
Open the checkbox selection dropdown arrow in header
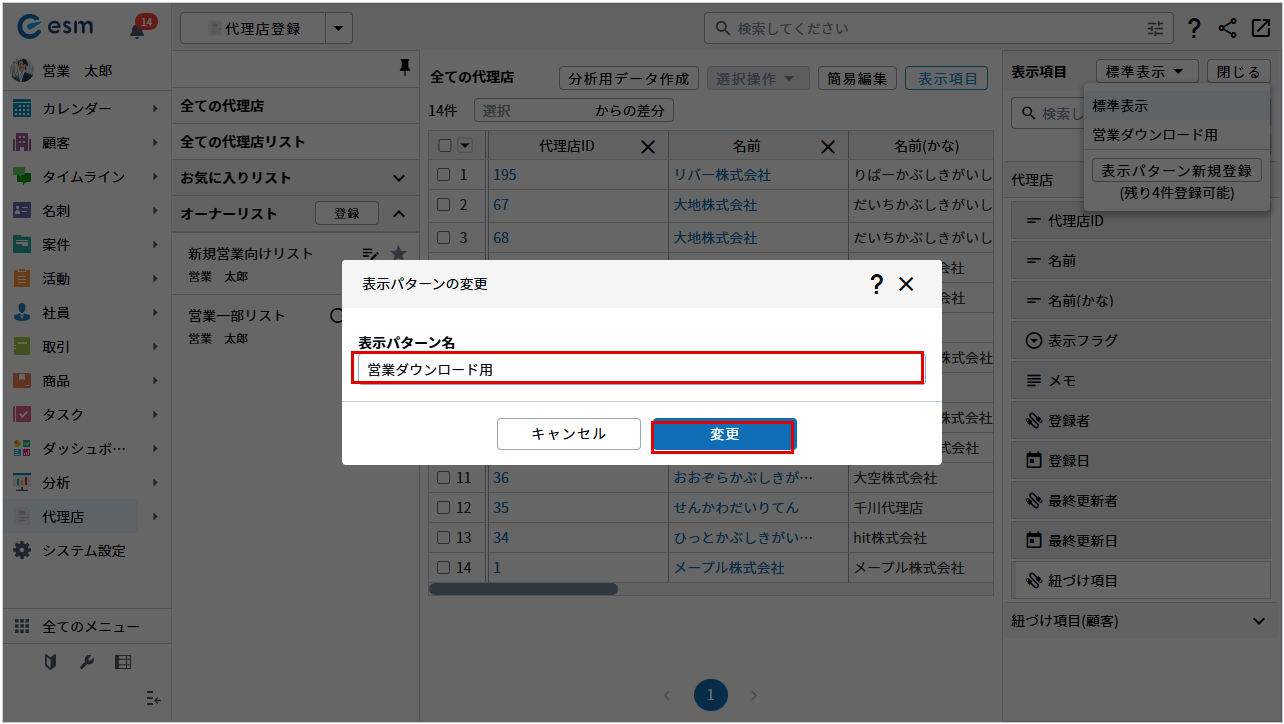click(x=465, y=146)
